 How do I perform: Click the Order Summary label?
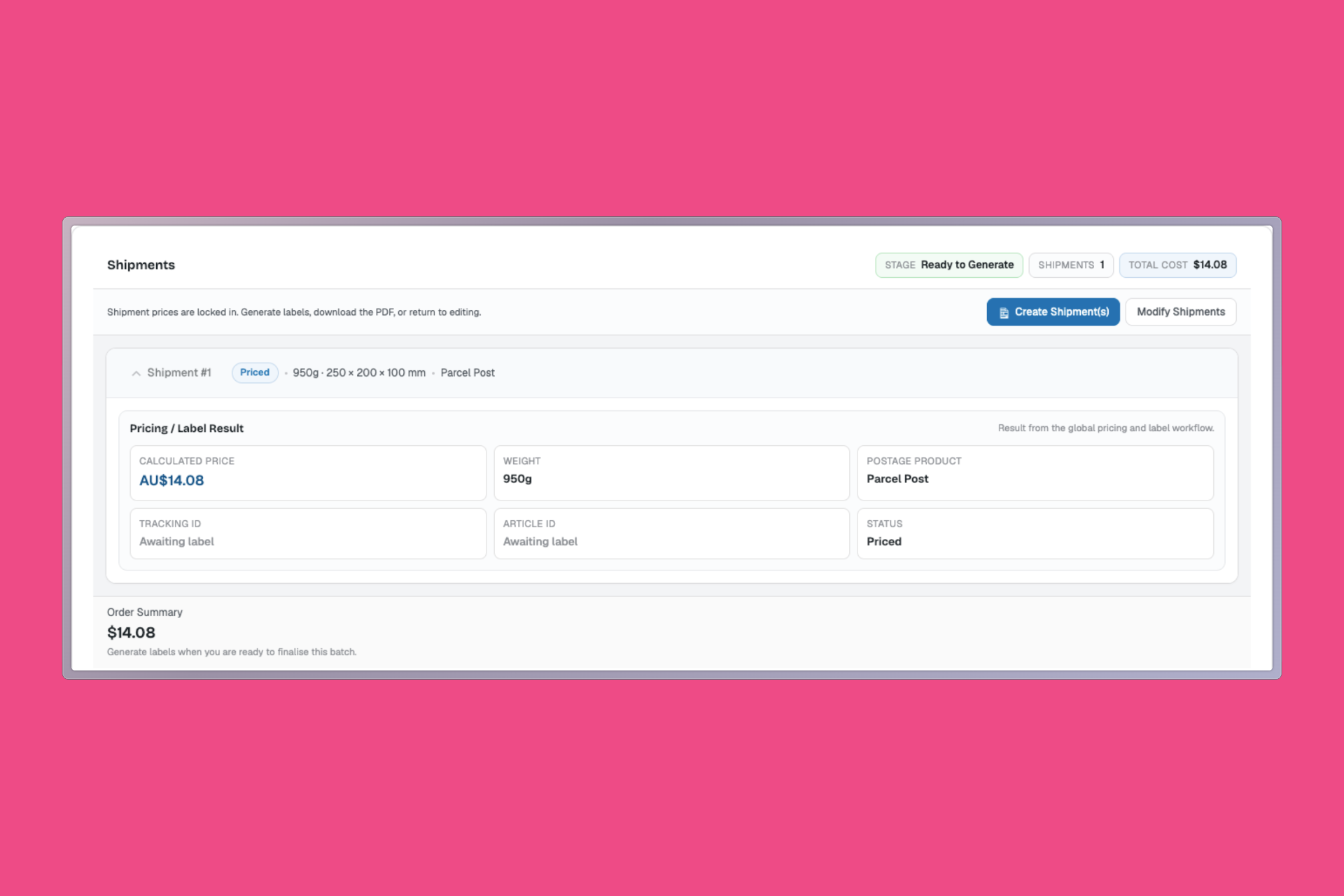click(145, 612)
